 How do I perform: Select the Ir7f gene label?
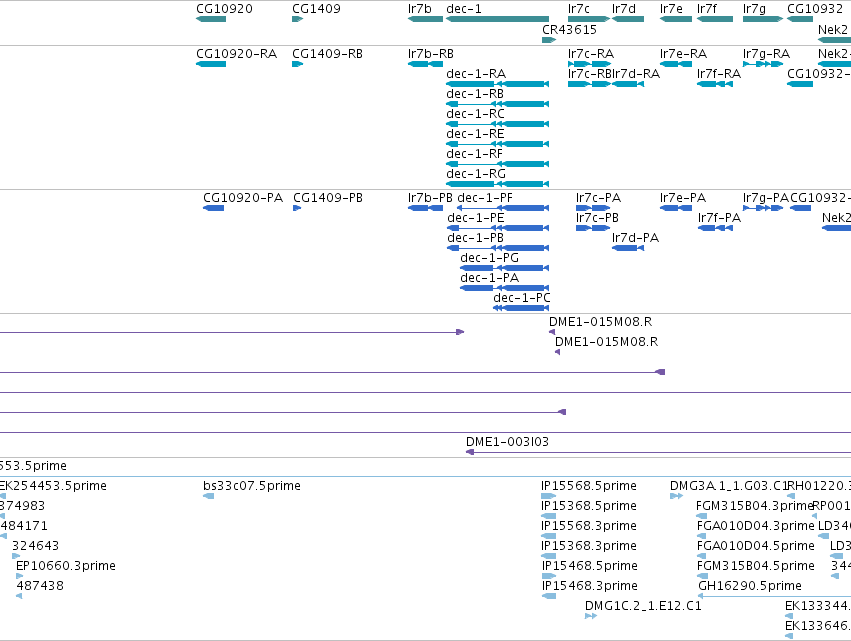[707, 9]
